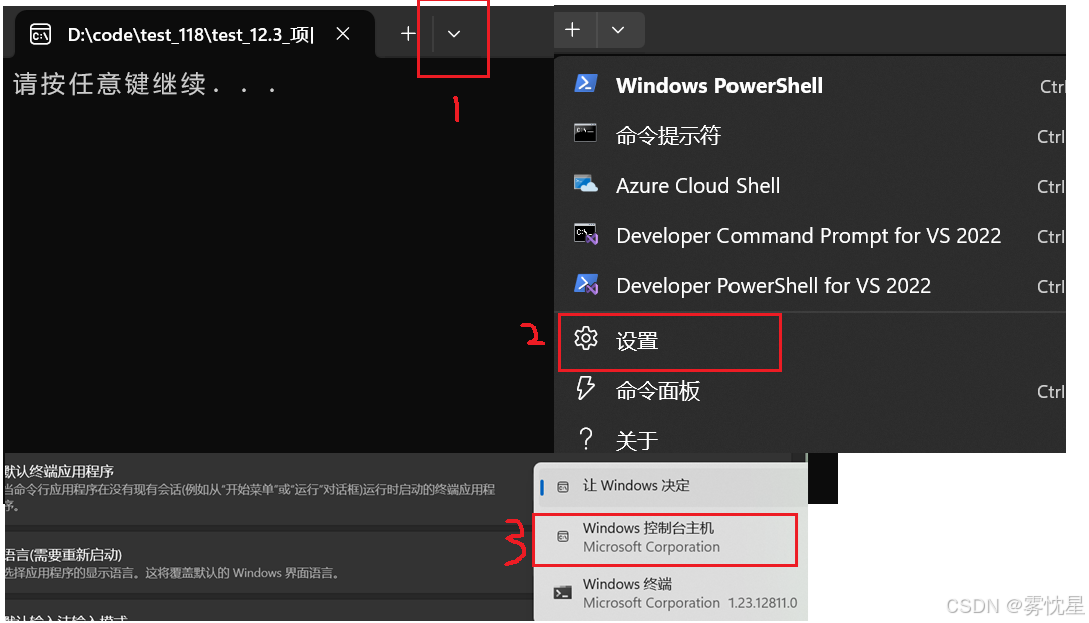Click the 命令提示符 icon

tap(585, 133)
